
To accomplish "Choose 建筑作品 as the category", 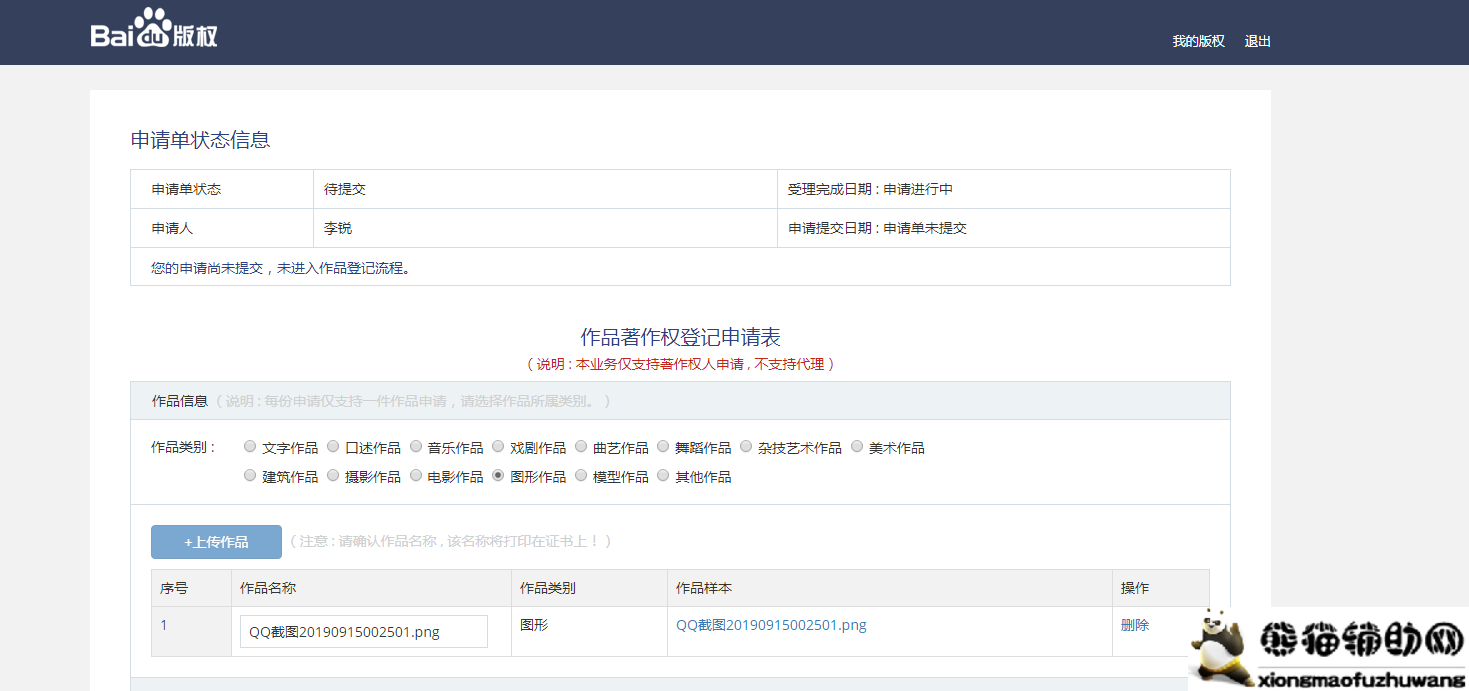I will pos(250,475).
